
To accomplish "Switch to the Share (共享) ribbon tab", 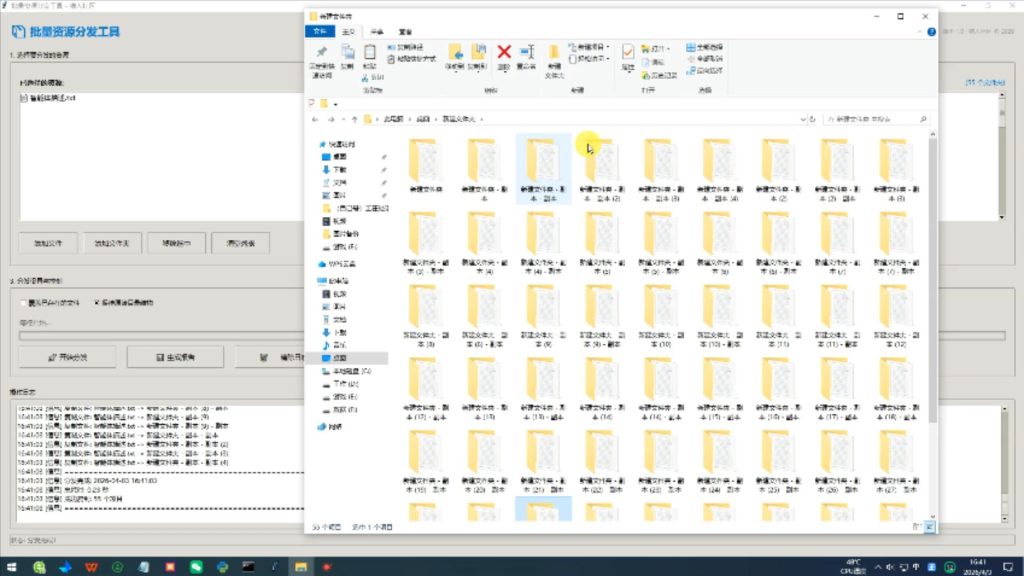I will (x=376, y=32).
